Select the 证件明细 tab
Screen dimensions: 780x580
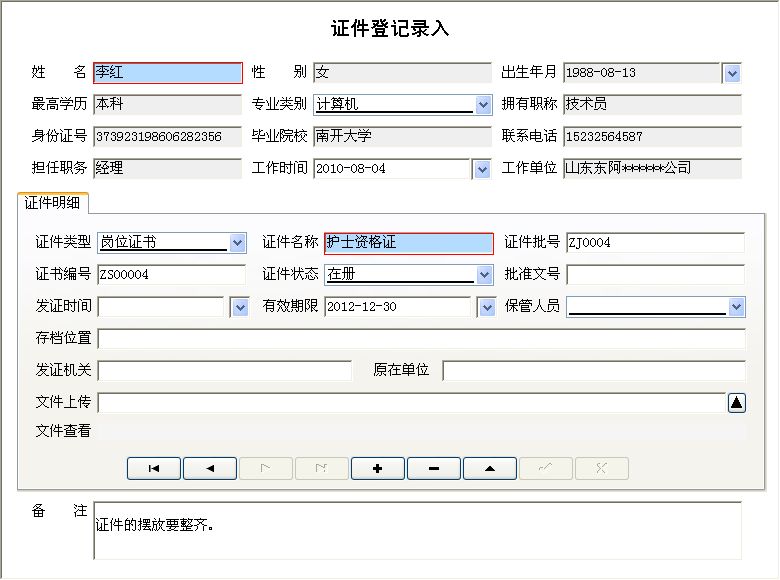coord(54,203)
